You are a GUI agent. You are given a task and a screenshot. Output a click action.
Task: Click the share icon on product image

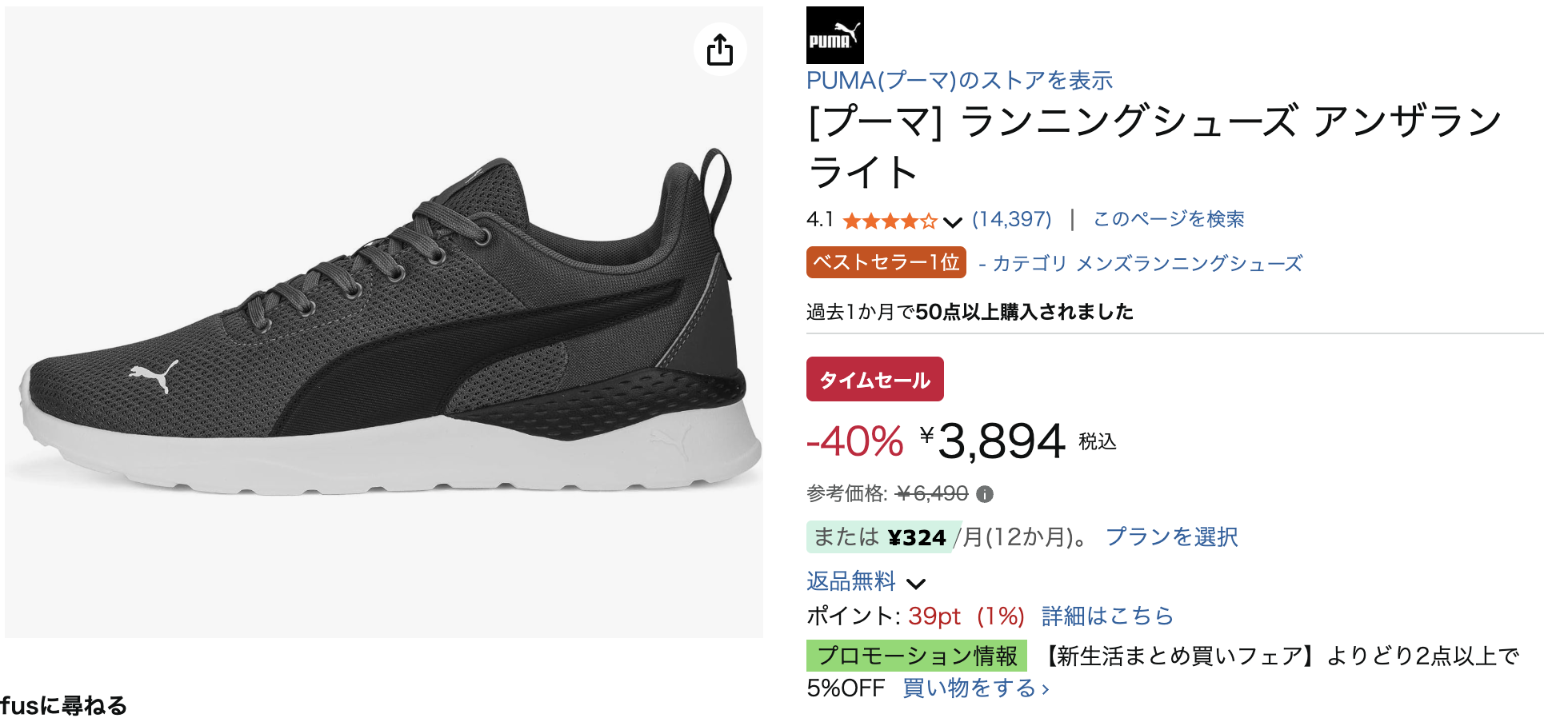[720, 50]
